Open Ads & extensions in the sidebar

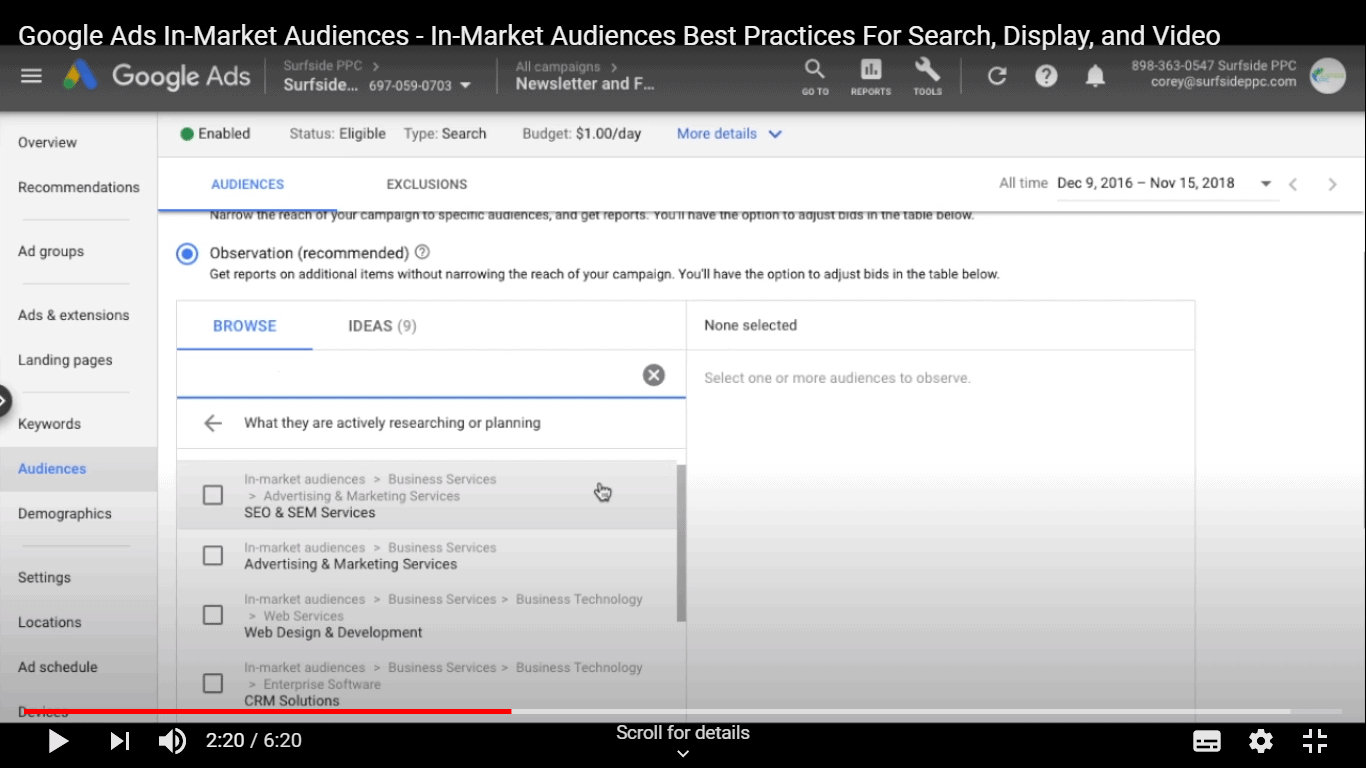[74, 315]
